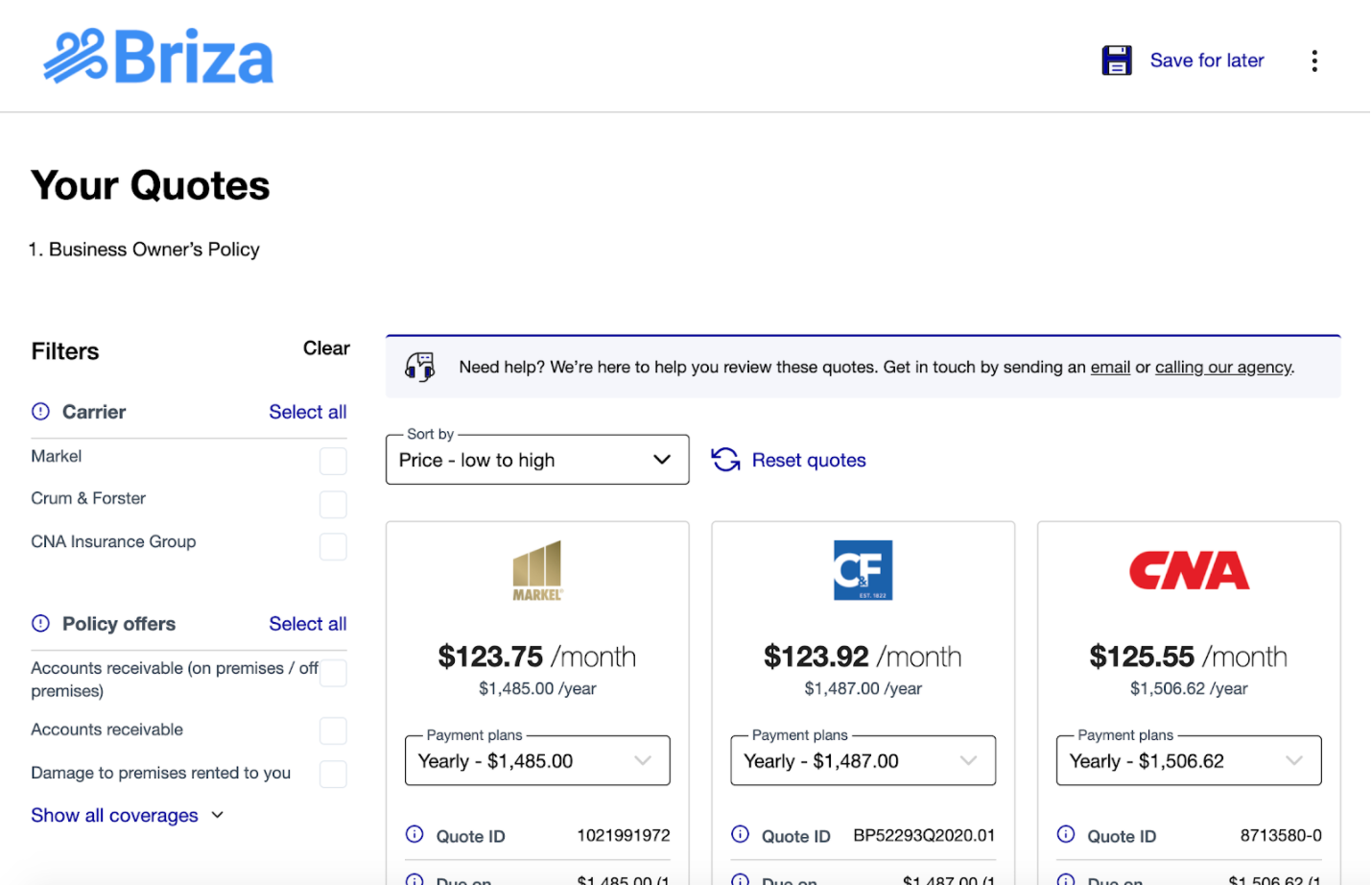The width and height of the screenshot is (1372, 885).
Task: Toggle Damage to premises rented to you checkbox
Action: (333, 774)
